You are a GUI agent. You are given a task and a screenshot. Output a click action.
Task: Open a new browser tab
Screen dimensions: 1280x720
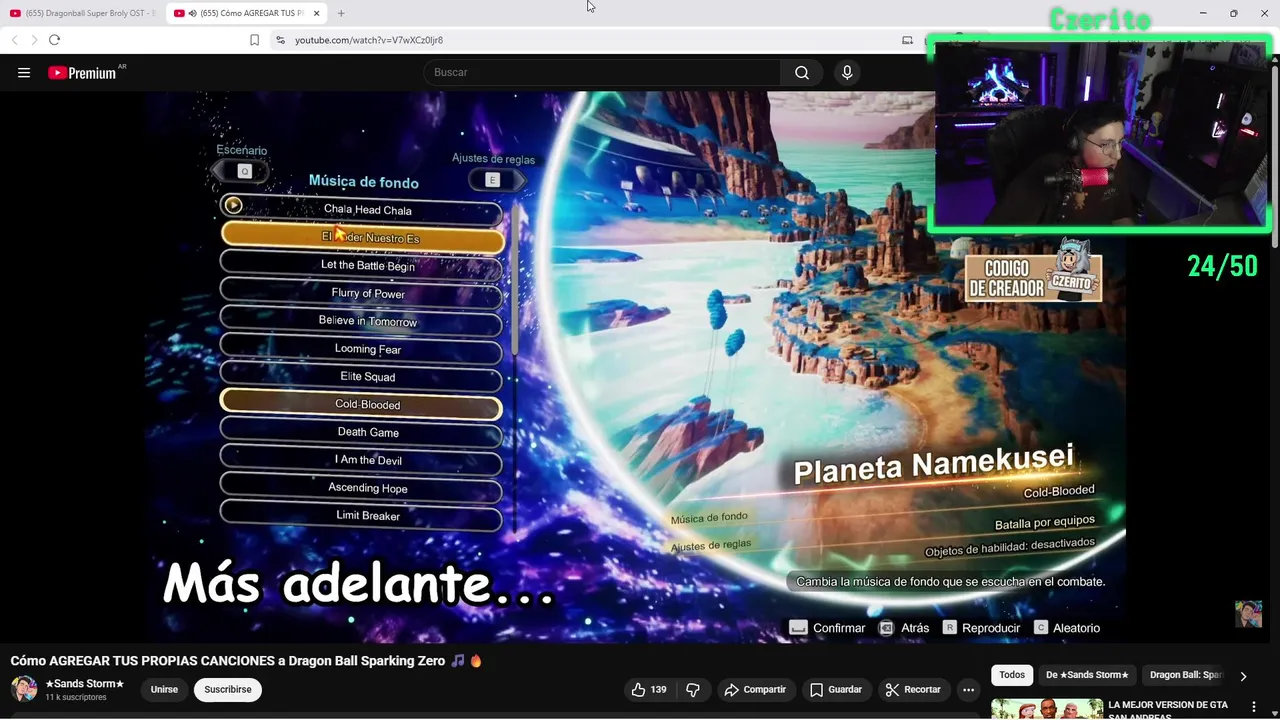coord(341,13)
